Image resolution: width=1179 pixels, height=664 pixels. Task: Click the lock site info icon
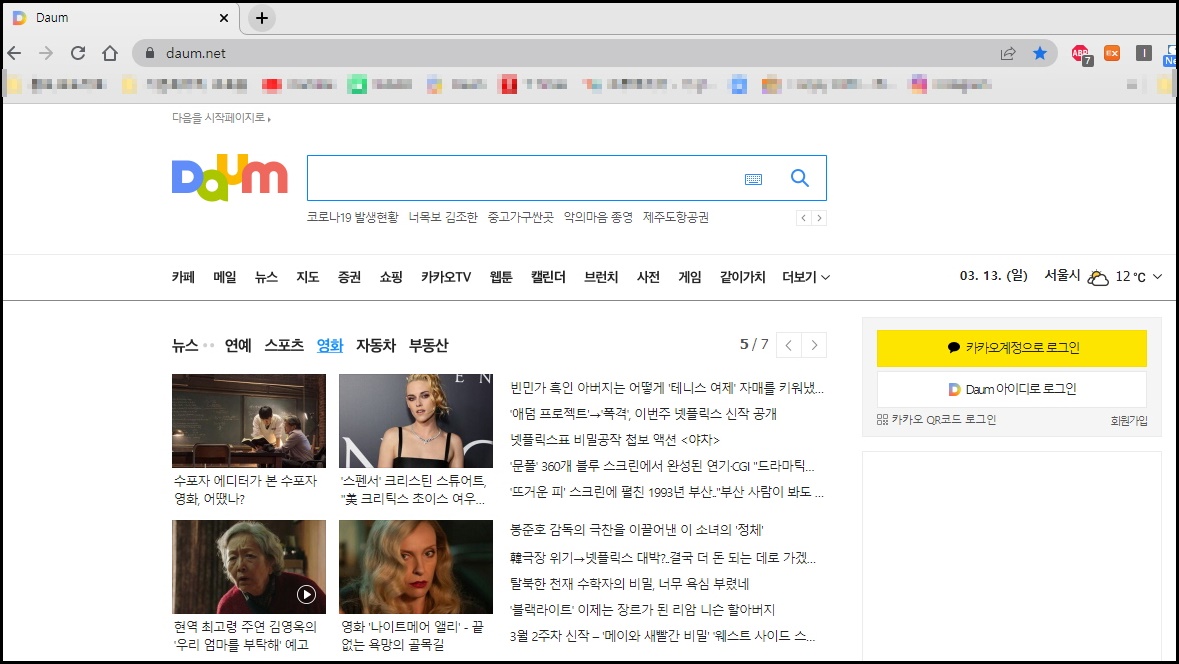[150, 53]
